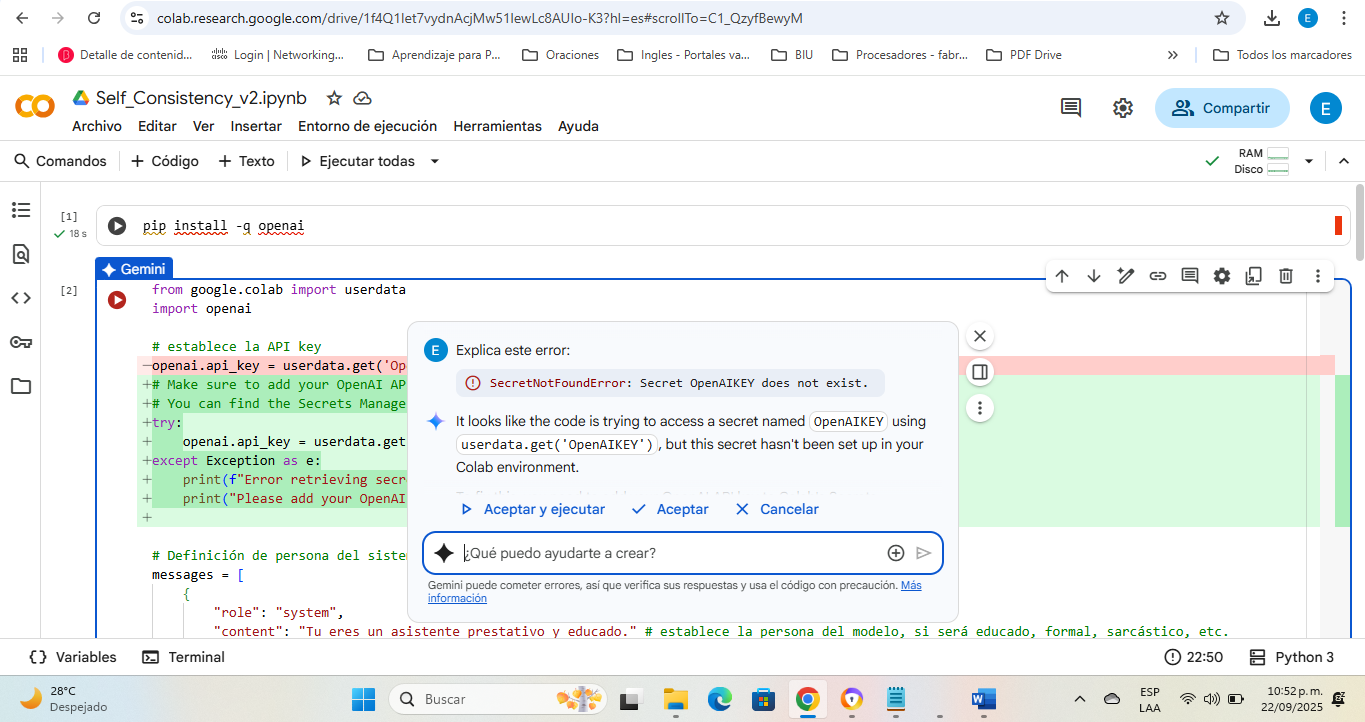1365x722 pixels.
Task: Open the Archivo menu
Action: click(x=97, y=126)
